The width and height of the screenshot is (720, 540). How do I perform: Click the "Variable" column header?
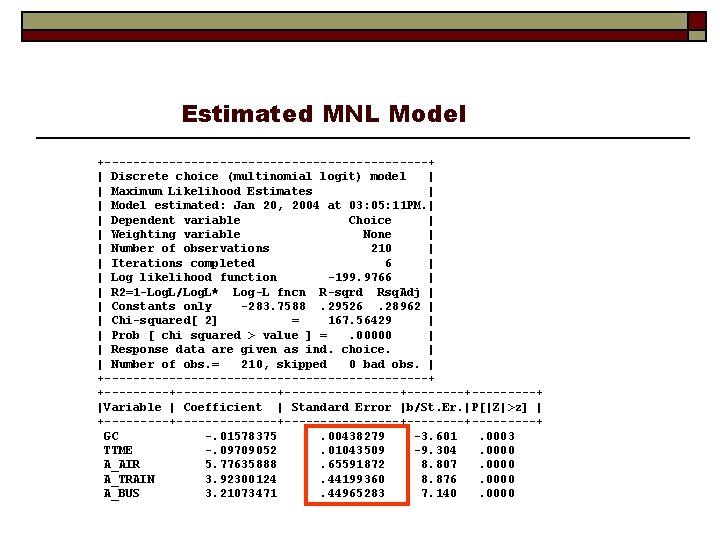tap(132, 407)
